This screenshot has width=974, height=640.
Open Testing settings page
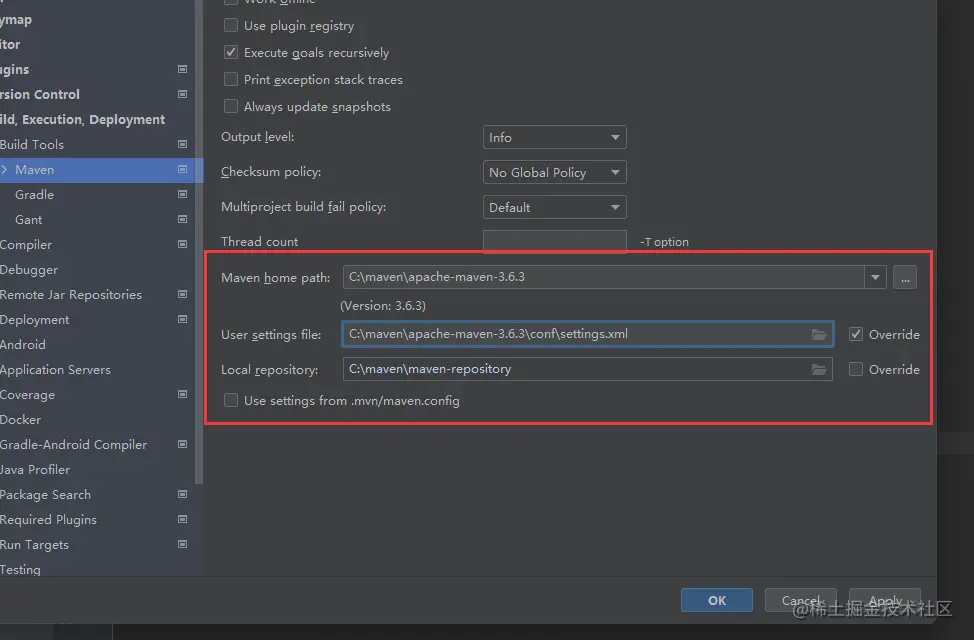(x=20, y=569)
